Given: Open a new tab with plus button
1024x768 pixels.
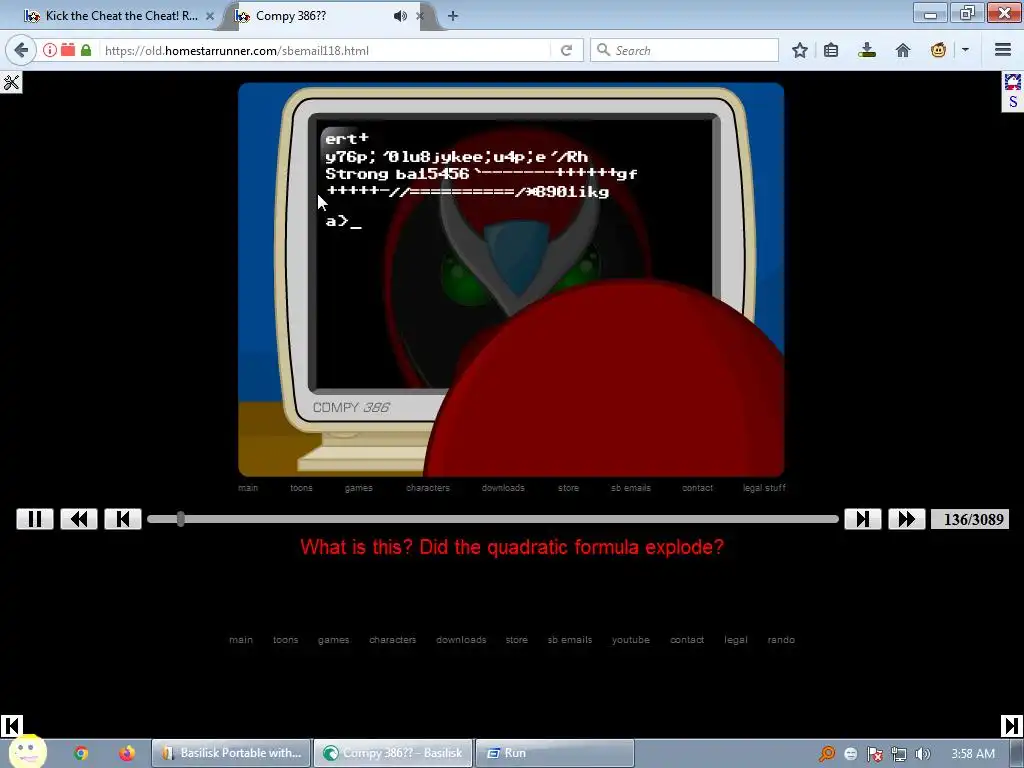Looking at the screenshot, I should point(453,16).
